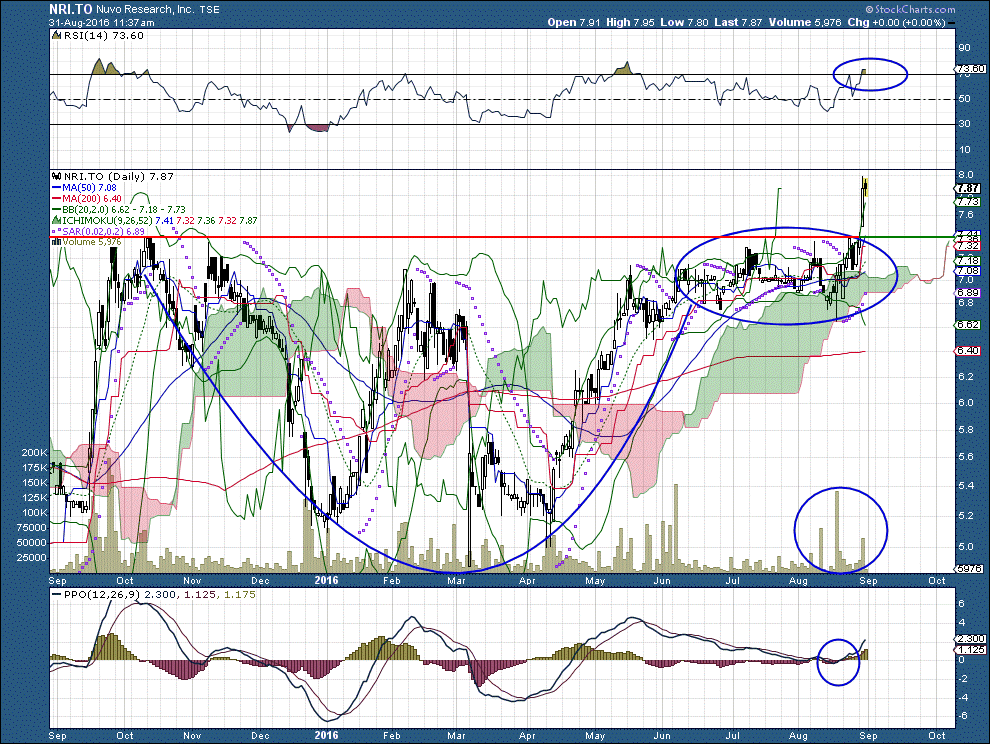
Task: Click the 7.08 MA50 price tag
Action: click(x=968, y=270)
